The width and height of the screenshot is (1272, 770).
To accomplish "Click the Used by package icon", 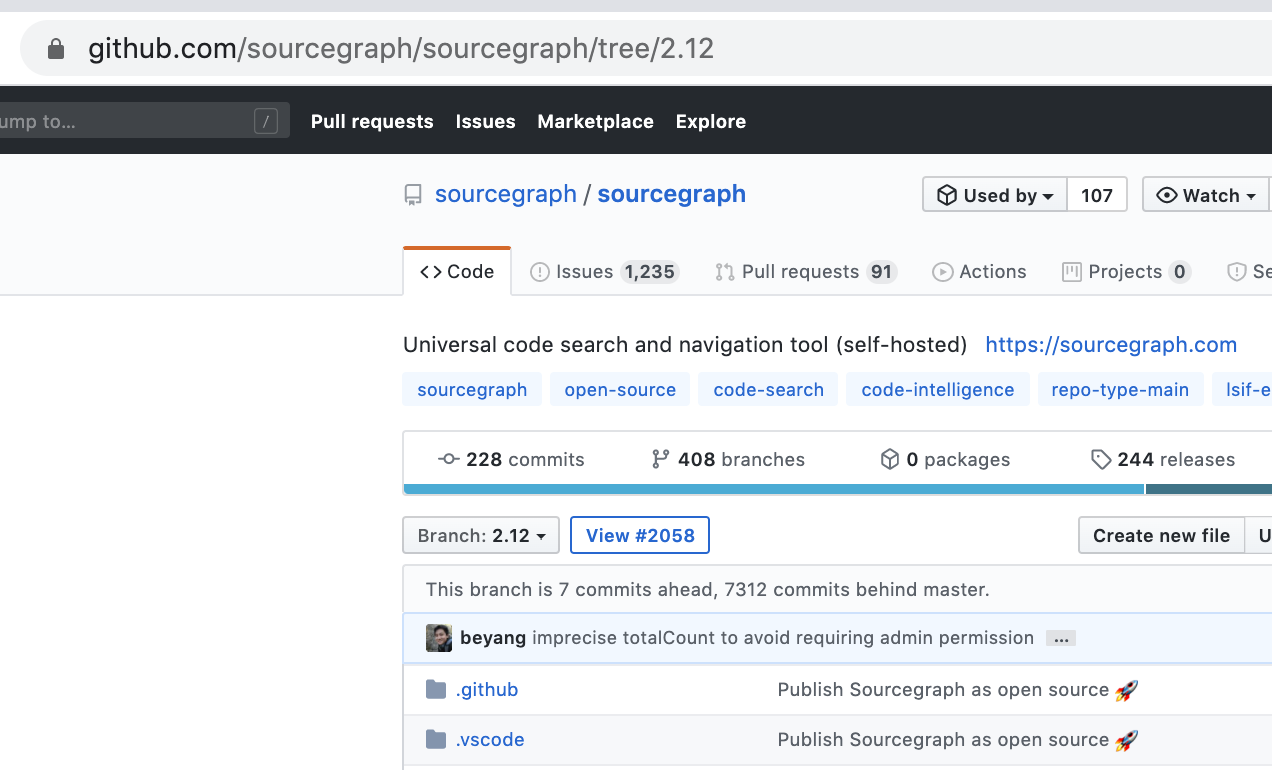I will point(947,195).
